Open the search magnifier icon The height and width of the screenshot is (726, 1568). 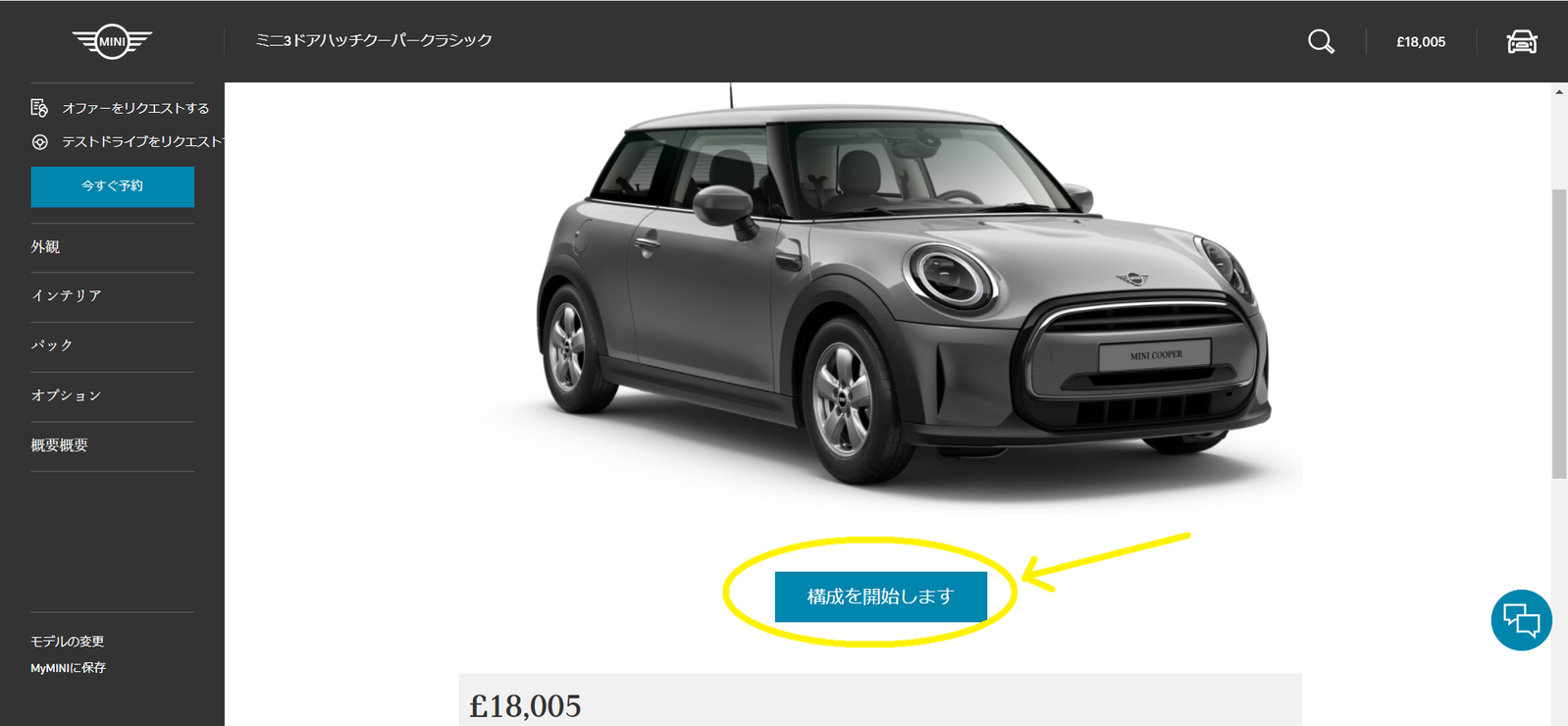point(1321,41)
